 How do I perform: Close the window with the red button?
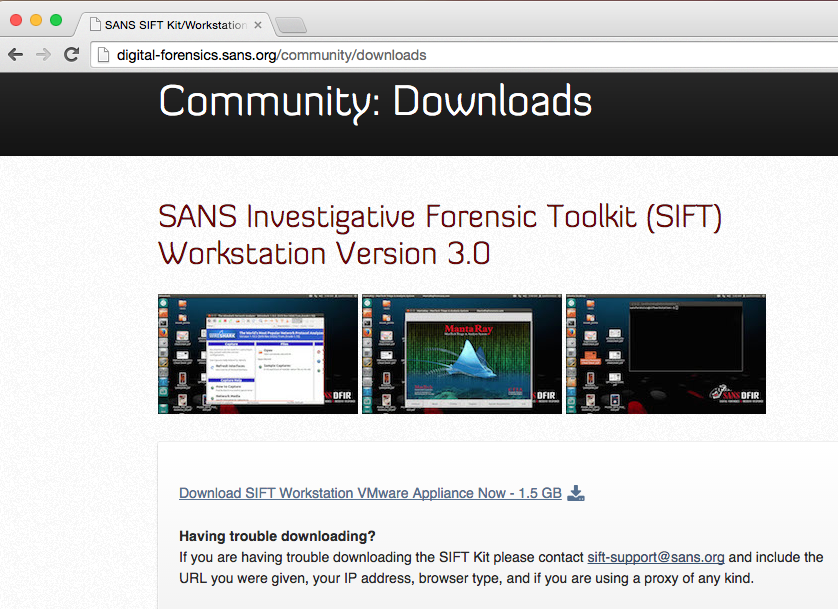pyautogui.click(x=16, y=20)
